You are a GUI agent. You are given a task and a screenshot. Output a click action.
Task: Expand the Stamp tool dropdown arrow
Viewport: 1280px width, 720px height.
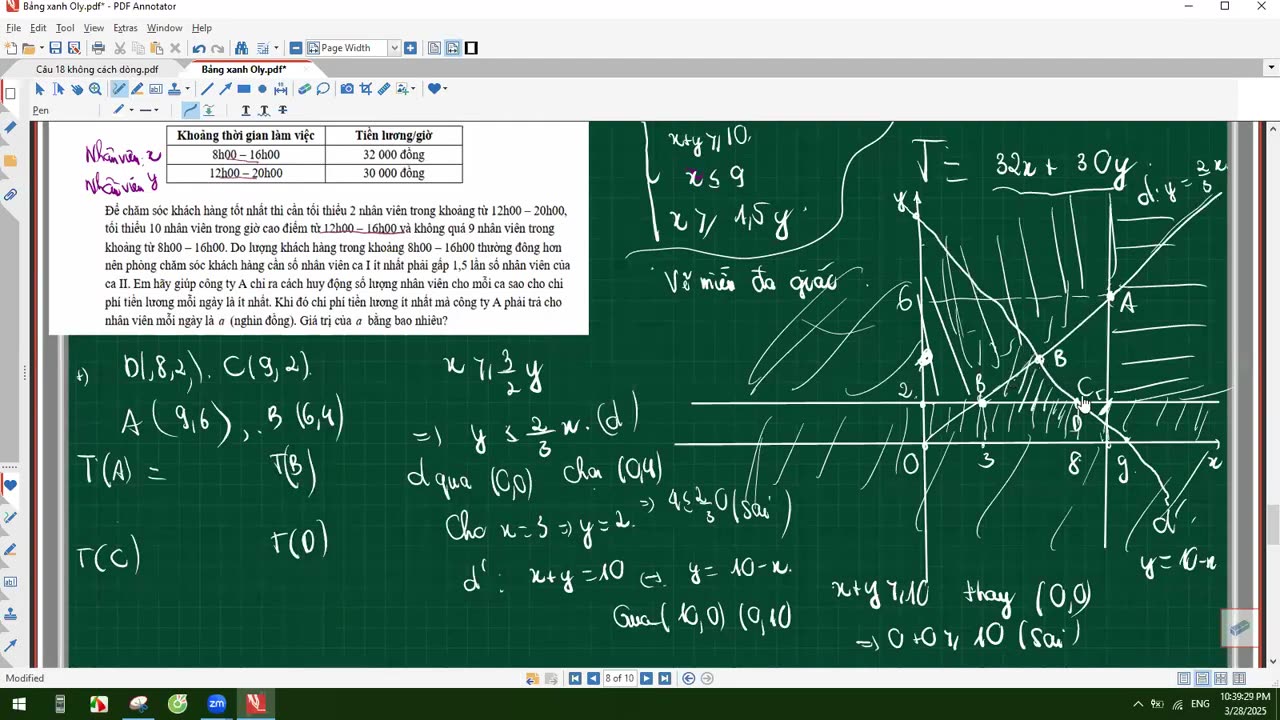[189, 89]
